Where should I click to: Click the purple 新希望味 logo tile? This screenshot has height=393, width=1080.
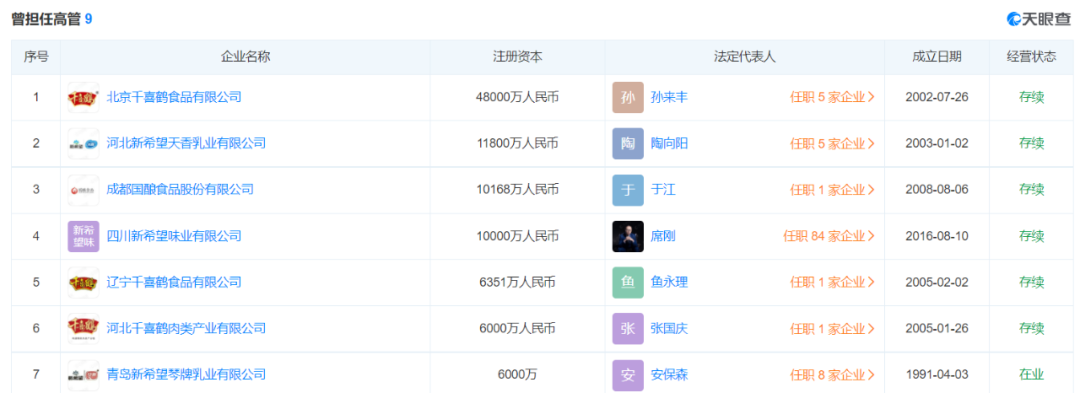click(x=83, y=236)
